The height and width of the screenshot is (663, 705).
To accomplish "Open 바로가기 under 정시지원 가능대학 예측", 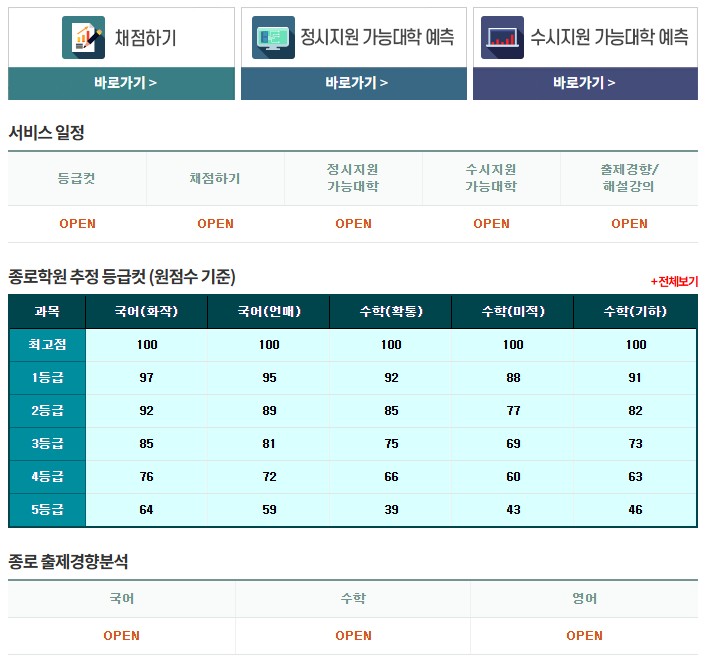I will 354,83.
